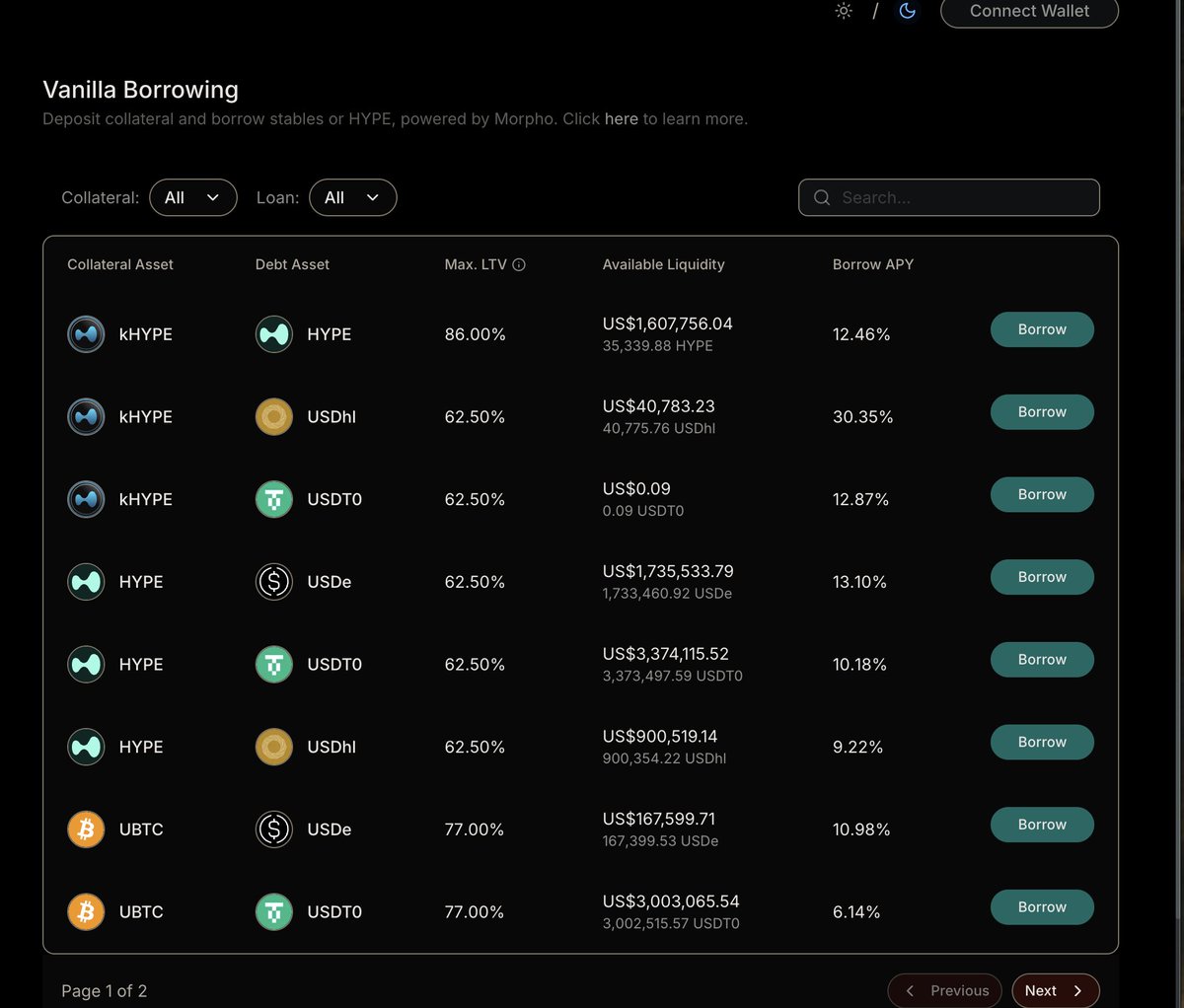Select US$40,783.23 liquidity value
This screenshot has height=1008, width=1184.
point(659,406)
